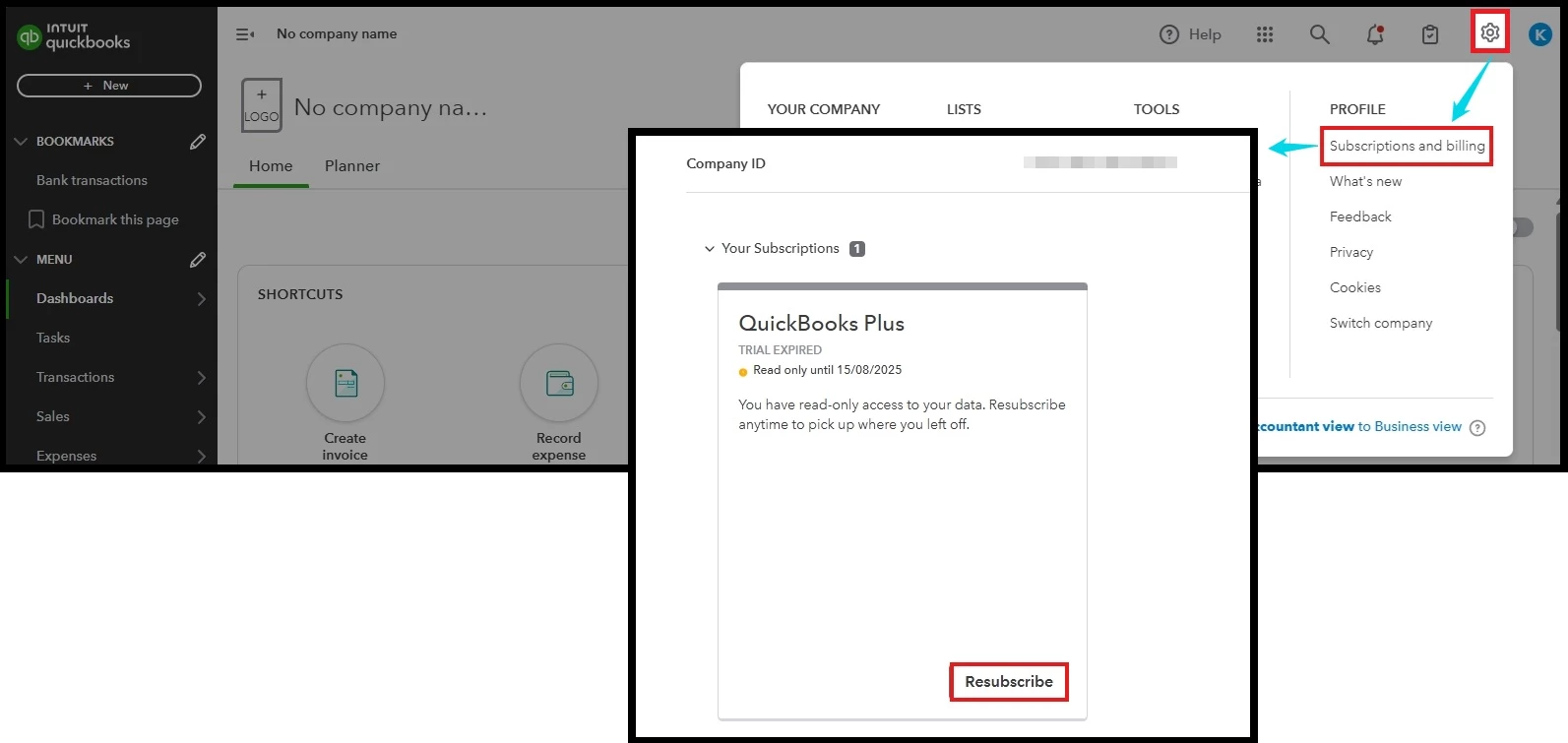Click the LISTS column heading
This screenshot has height=743, width=1568.
click(x=964, y=109)
